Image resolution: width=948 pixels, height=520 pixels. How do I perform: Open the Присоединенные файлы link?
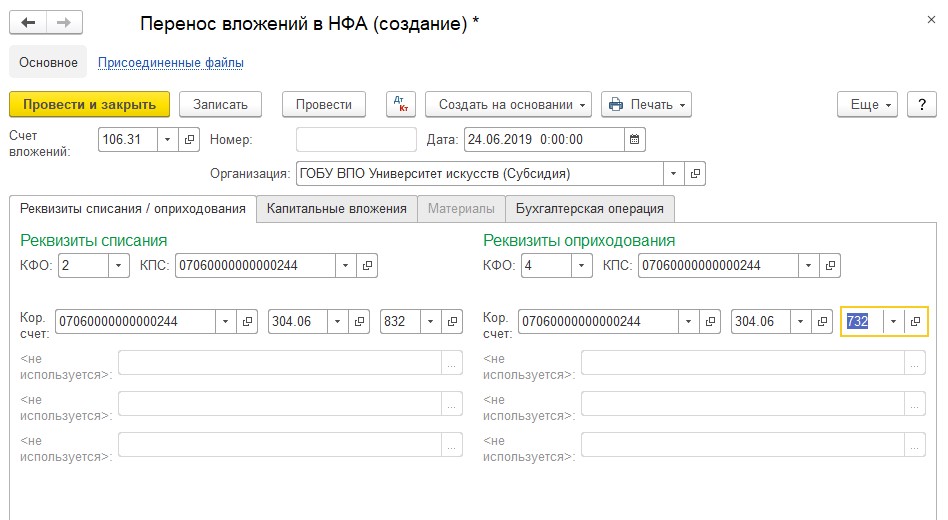pos(170,62)
